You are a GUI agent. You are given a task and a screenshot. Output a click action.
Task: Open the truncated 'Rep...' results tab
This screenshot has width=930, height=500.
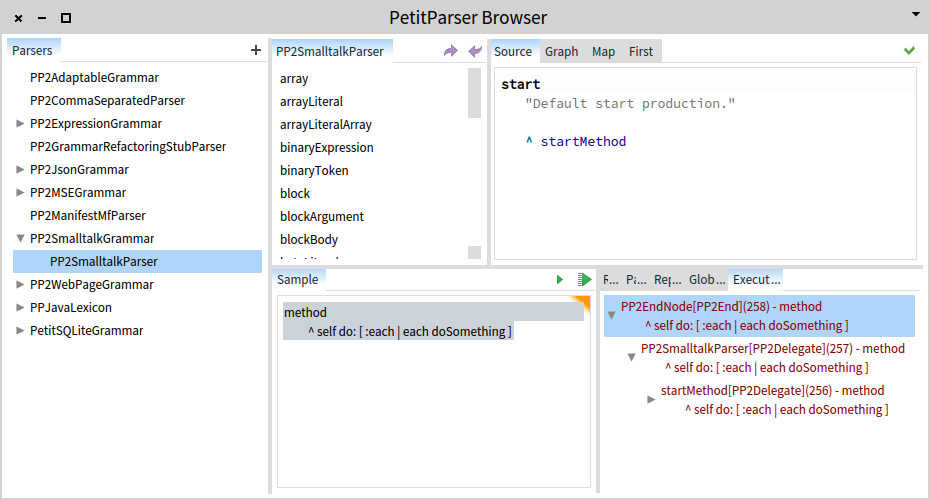click(667, 279)
